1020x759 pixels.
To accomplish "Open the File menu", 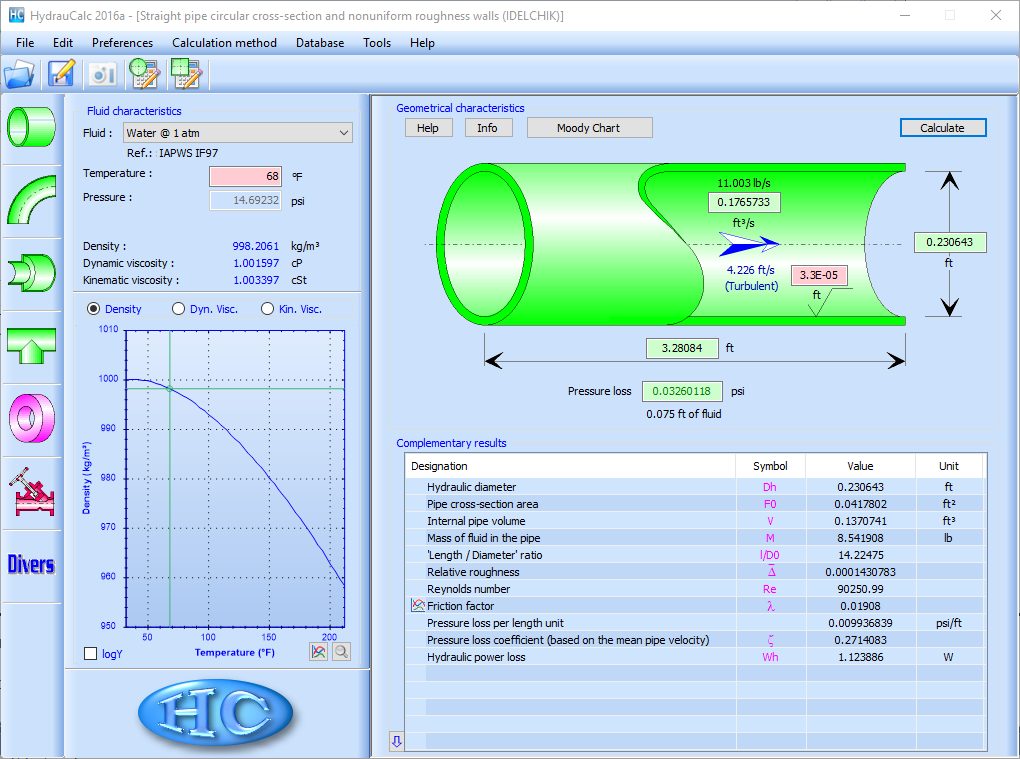I will pyautogui.click(x=25, y=43).
